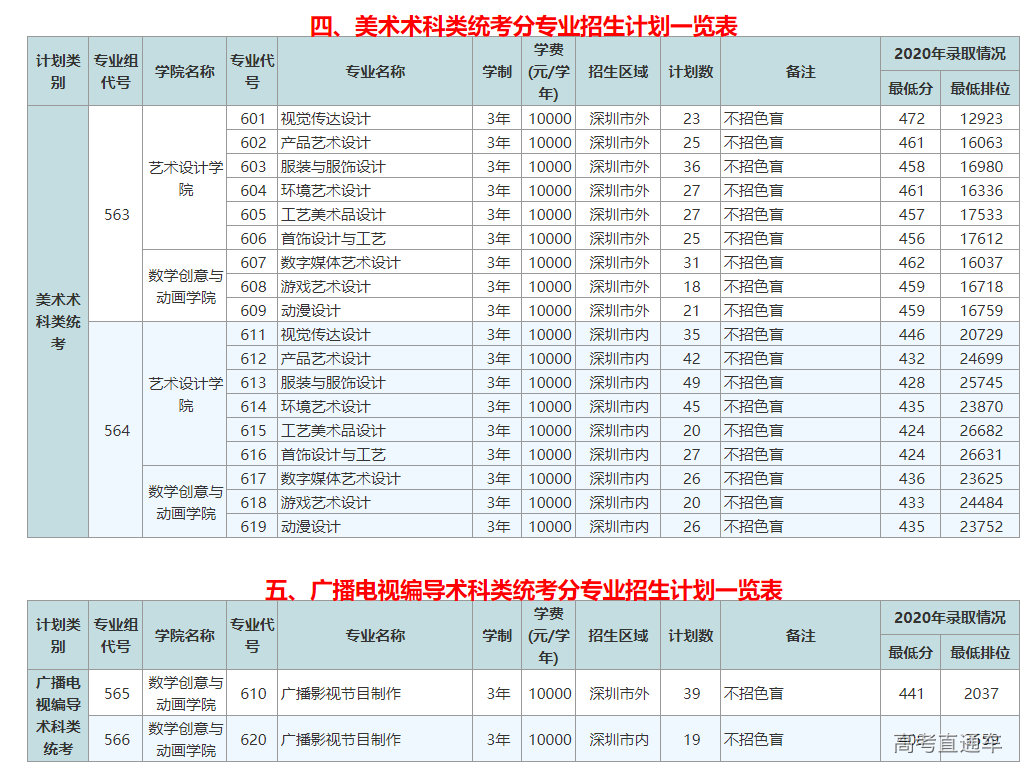1031x783 pixels.
Task: Click the 美术术科类统考 plan category cell
Action: [x=58, y=321]
